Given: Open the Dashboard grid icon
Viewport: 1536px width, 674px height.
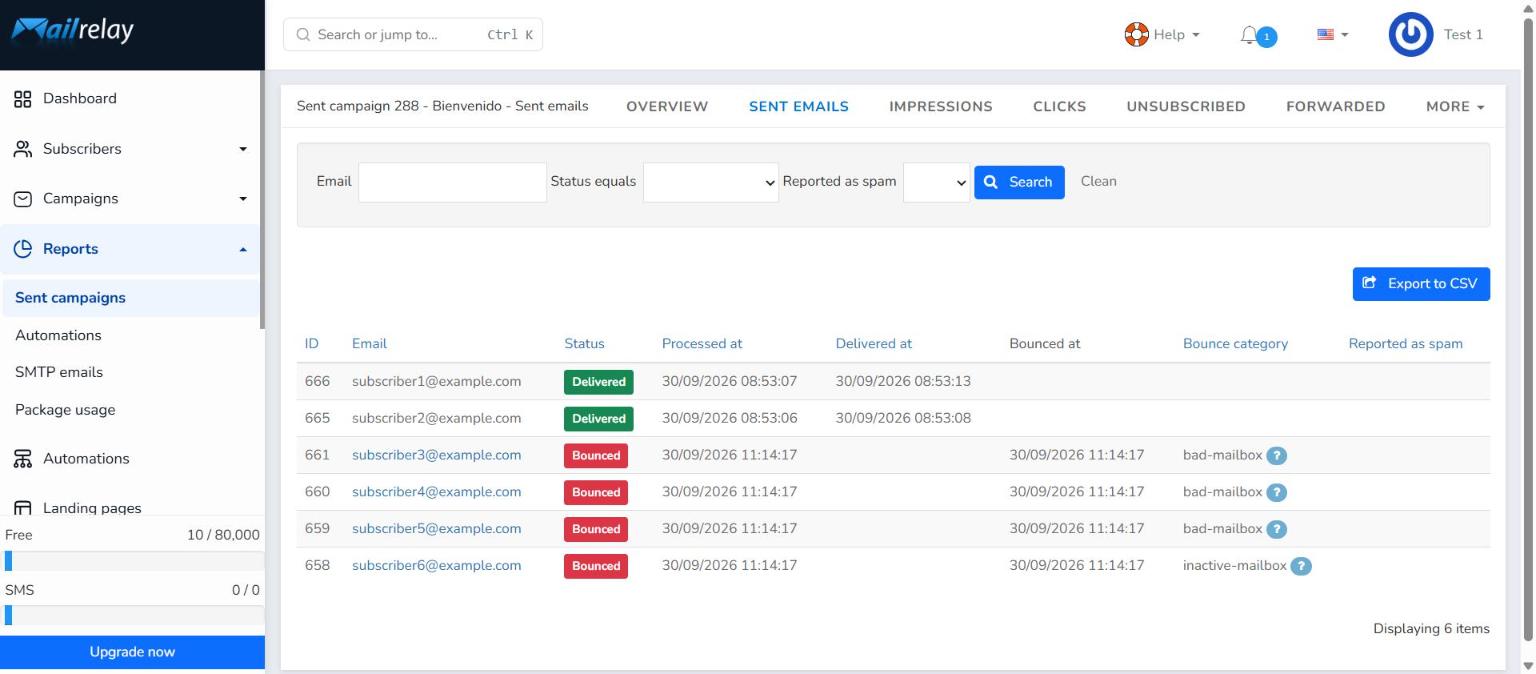Looking at the screenshot, I should [22, 99].
